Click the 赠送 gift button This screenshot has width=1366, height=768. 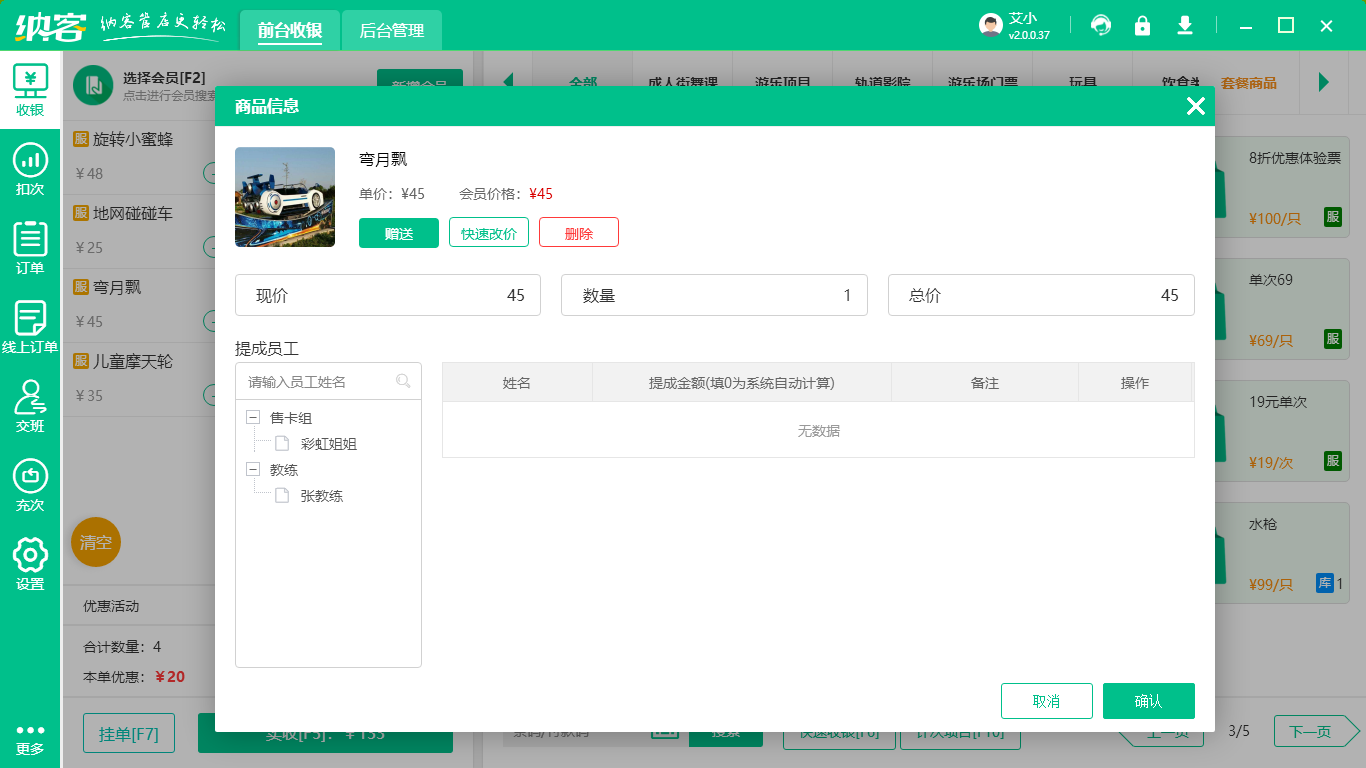point(399,232)
